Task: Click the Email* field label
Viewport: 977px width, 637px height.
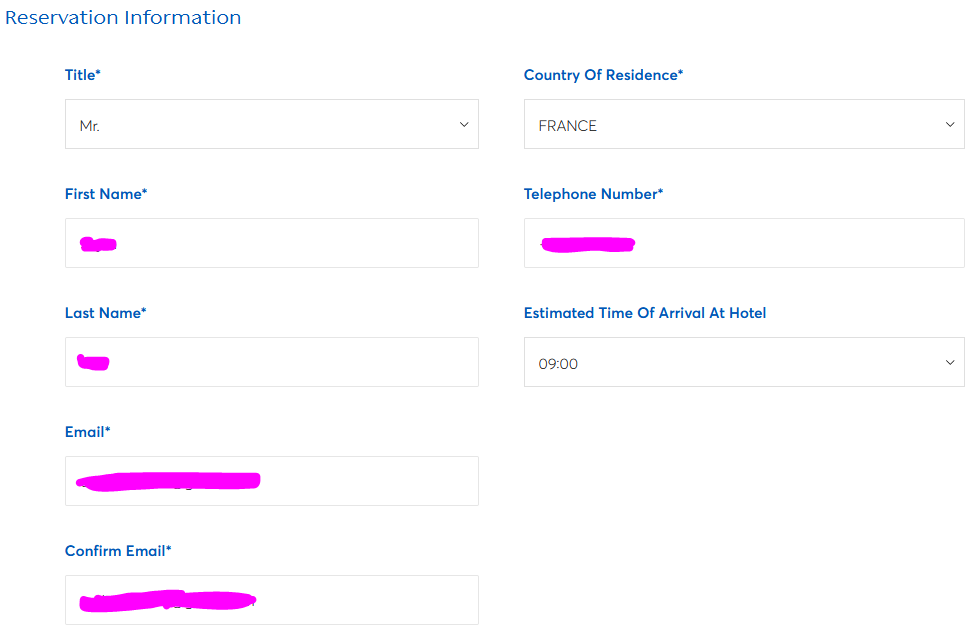Action: [x=88, y=432]
